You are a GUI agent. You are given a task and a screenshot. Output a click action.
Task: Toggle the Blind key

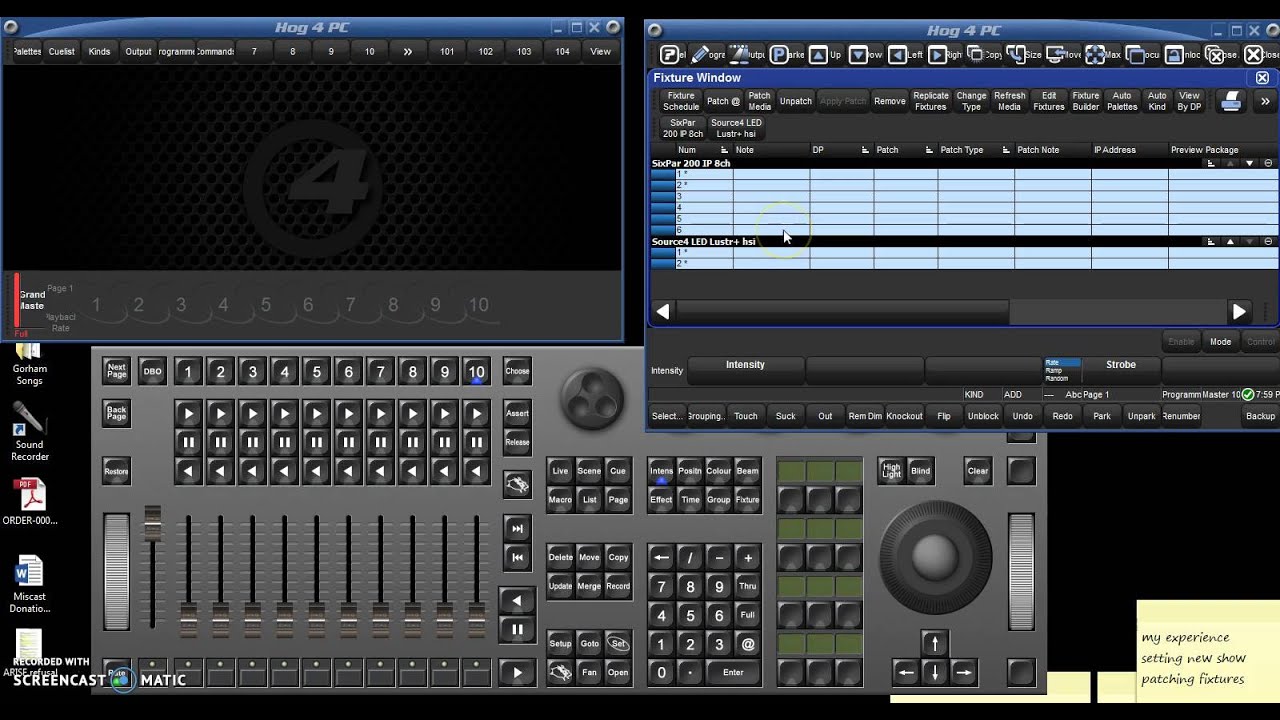pyautogui.click(x=920, y=470)
